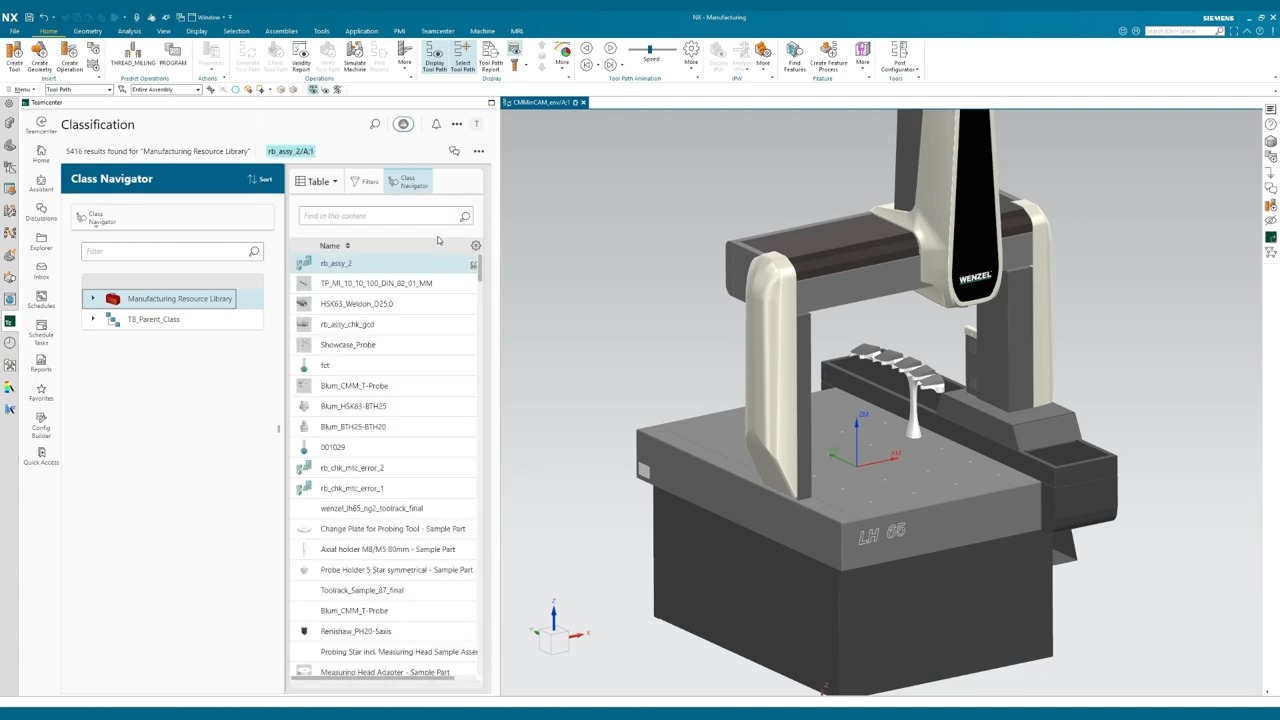Image resolution: width=1280 pixels, height=720 pixels.
Task: Switch to the Teamcenter ribbon tab
Action: (437, 31)
